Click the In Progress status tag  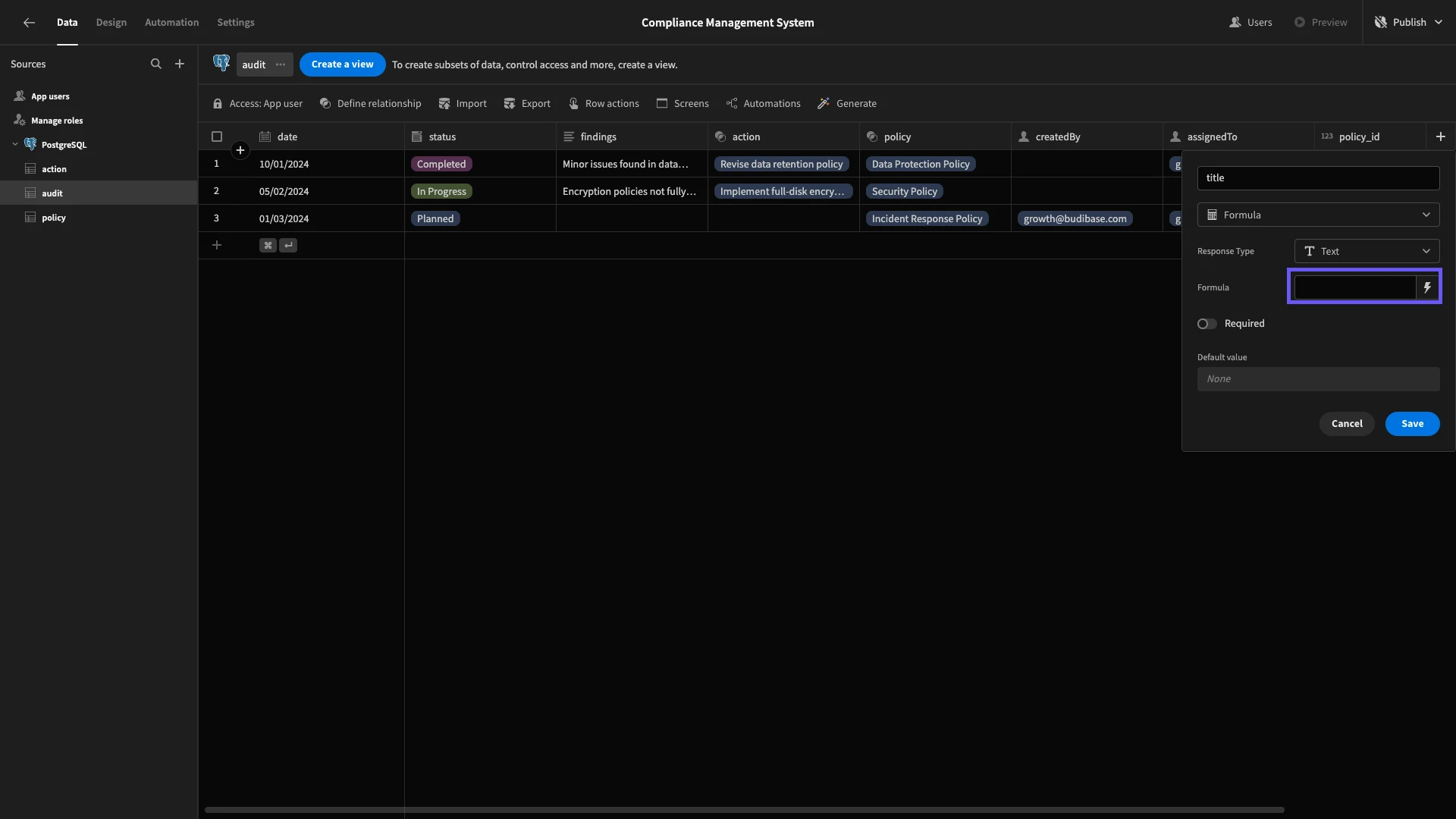pyautogui.click(x=441, y=191)
